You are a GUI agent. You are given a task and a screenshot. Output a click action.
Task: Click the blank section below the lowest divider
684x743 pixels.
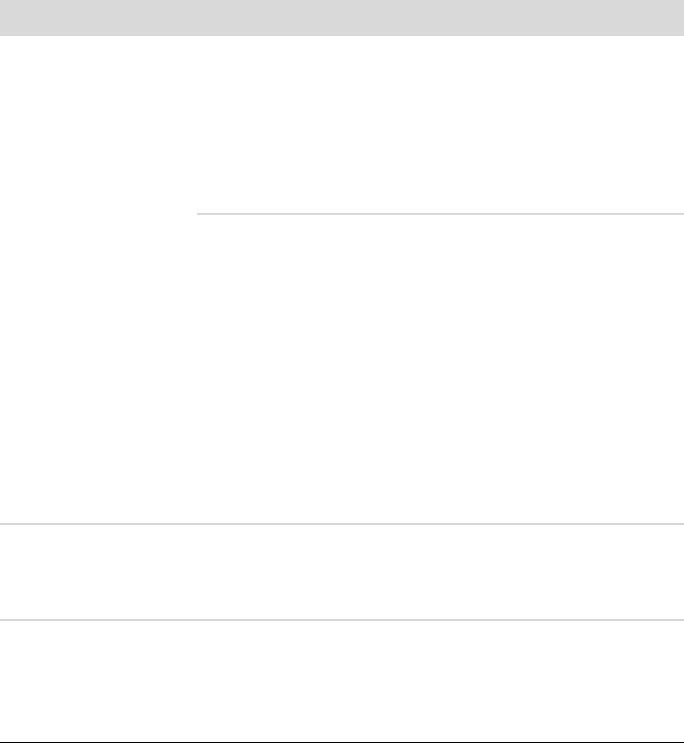[x=342, y=681]
